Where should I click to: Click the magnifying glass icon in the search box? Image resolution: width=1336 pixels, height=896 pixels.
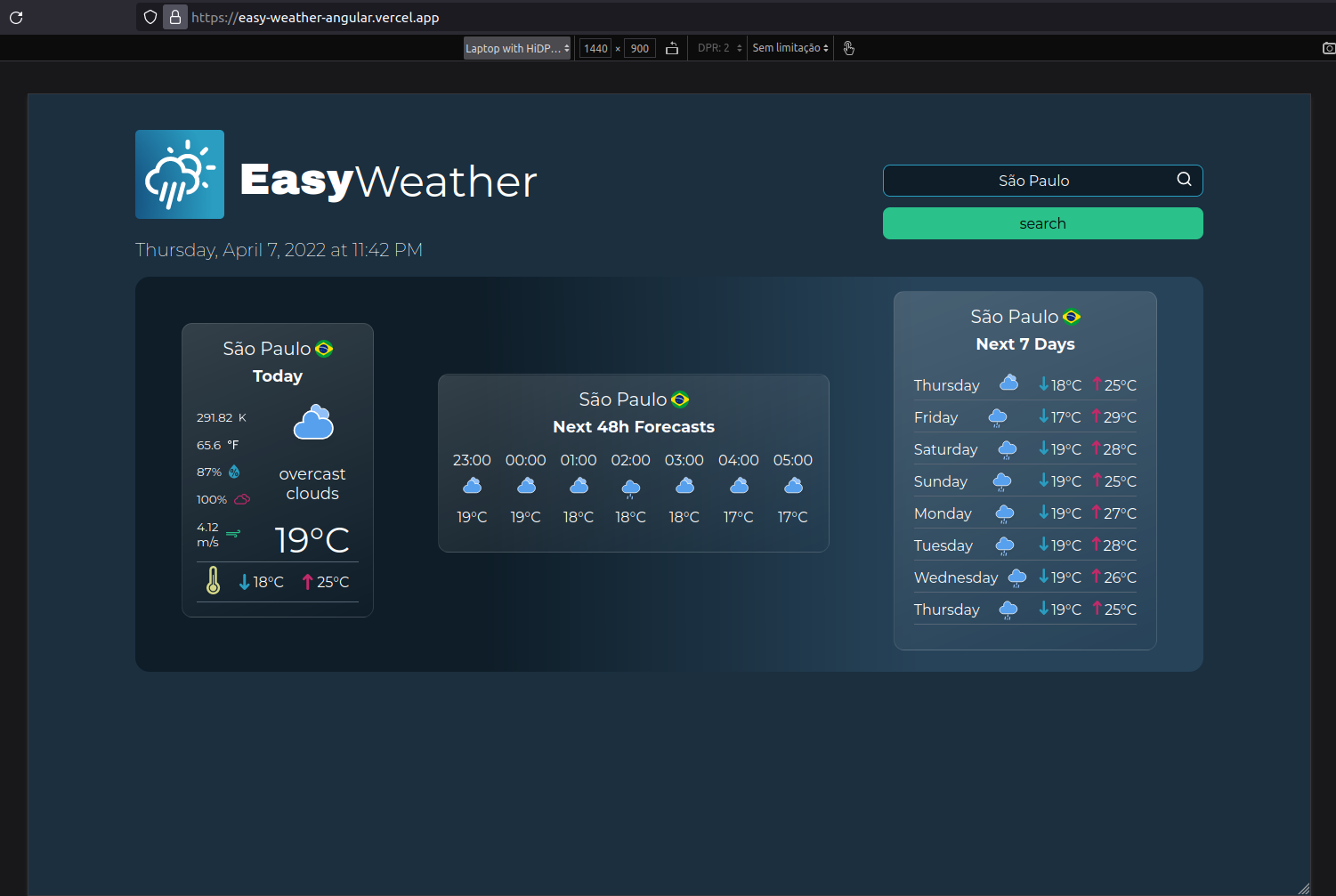click(1184, 179)
